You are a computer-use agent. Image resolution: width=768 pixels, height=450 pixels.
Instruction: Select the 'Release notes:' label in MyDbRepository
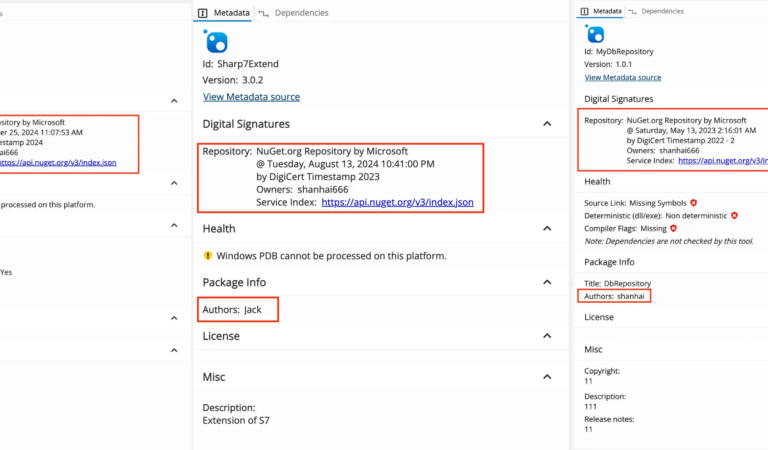click(x=609, y=419)
